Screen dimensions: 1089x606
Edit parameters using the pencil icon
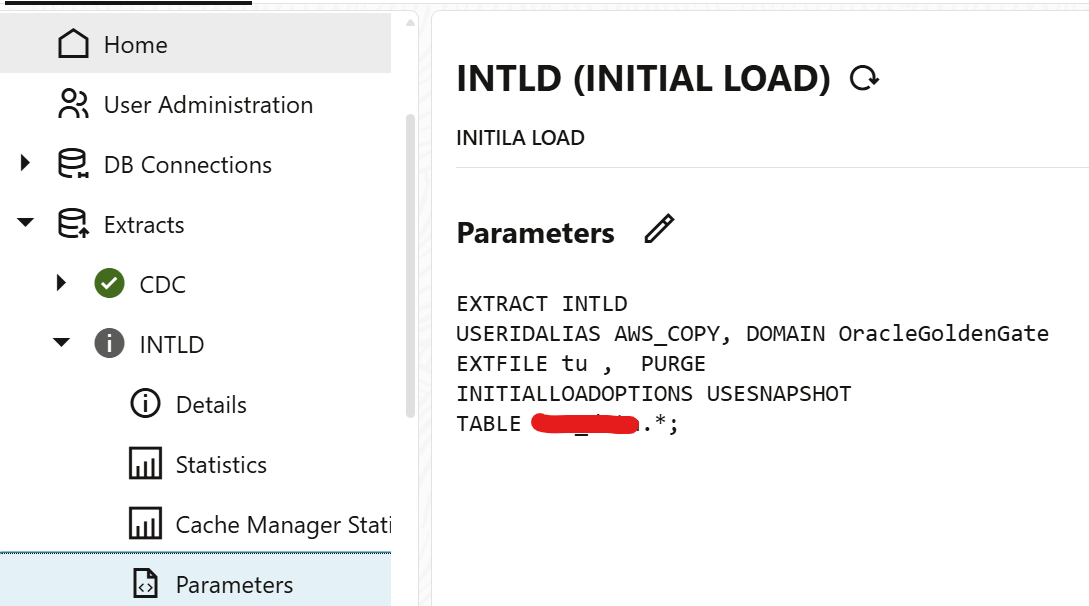659,229
